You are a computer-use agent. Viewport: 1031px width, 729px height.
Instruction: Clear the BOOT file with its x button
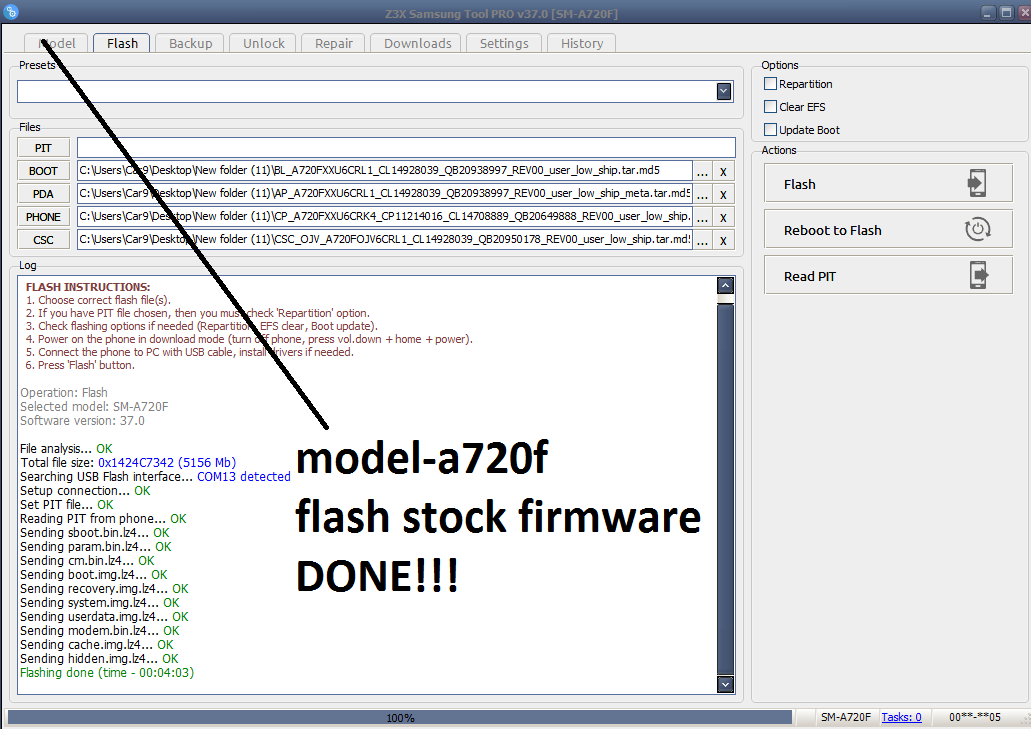coord(723,172)
